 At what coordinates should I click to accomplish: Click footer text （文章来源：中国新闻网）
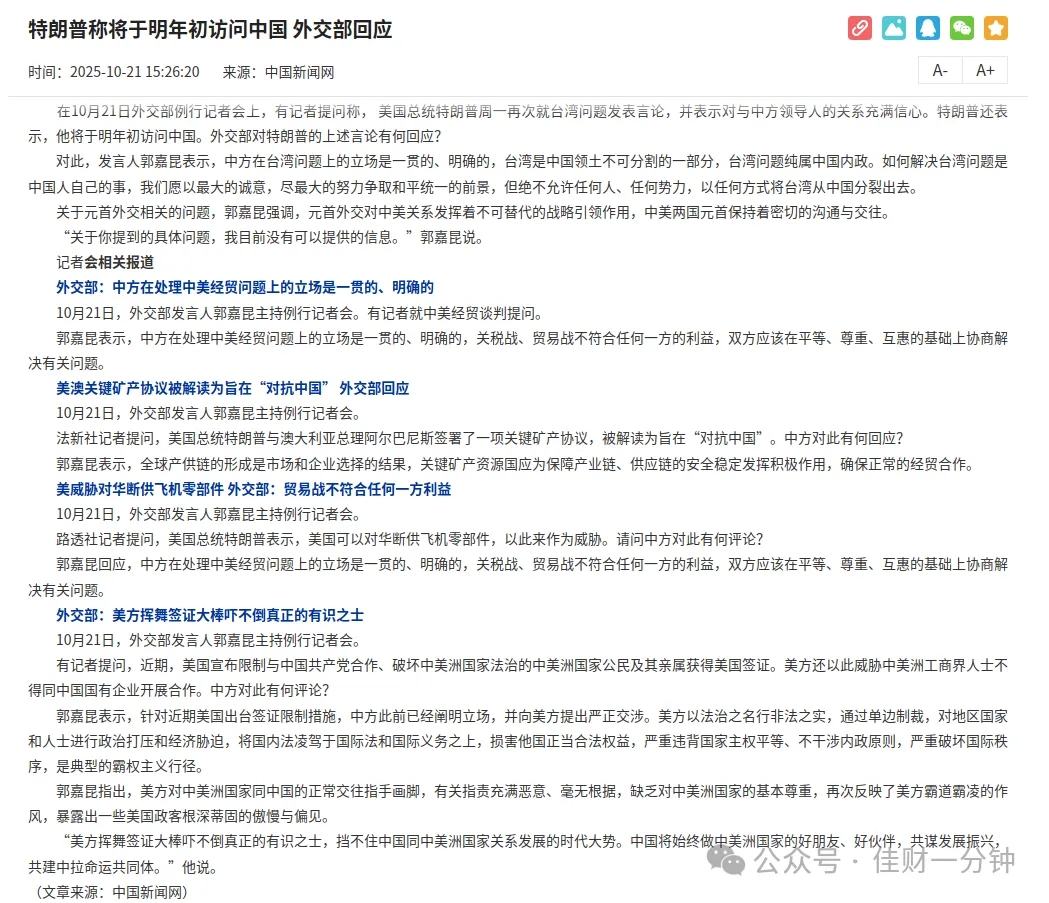(112, 892)
